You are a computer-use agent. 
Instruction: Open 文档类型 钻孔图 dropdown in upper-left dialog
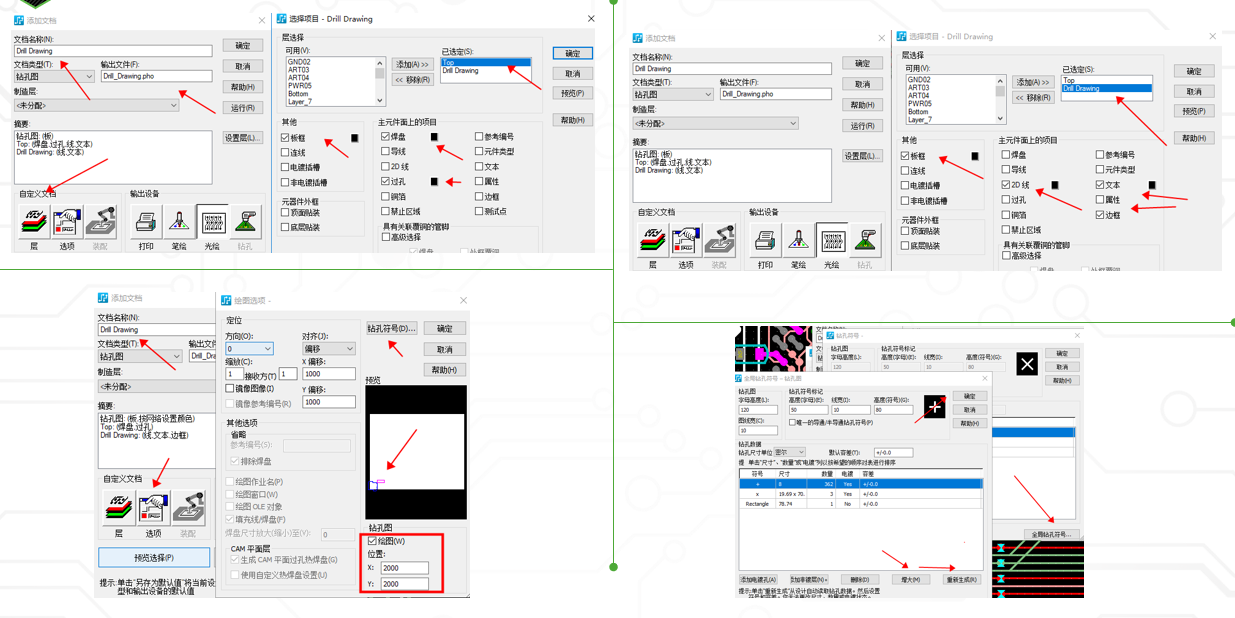(53, 76)
